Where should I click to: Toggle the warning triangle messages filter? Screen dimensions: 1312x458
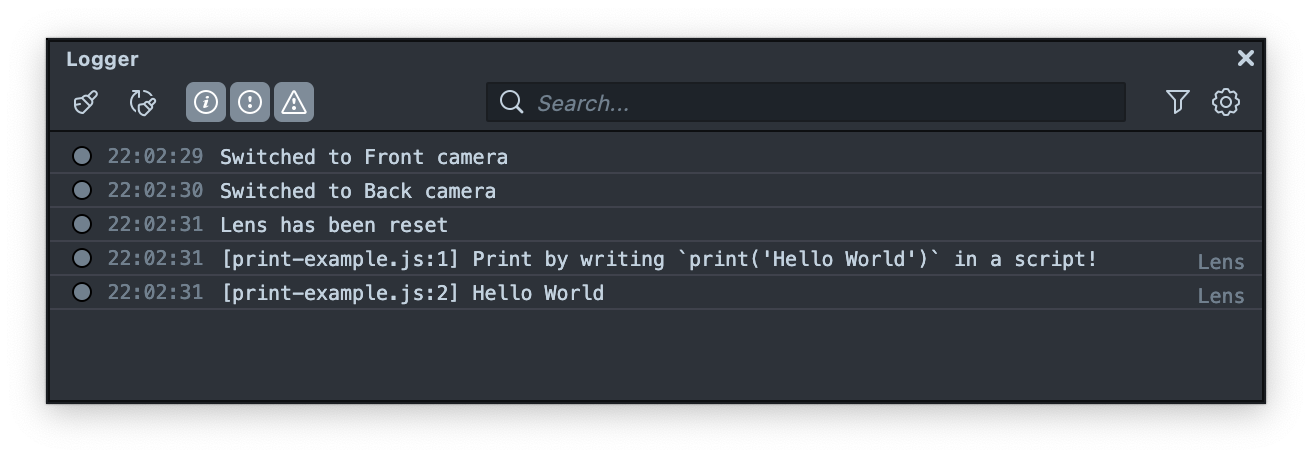pyautogui.click(x=294, y=102)
